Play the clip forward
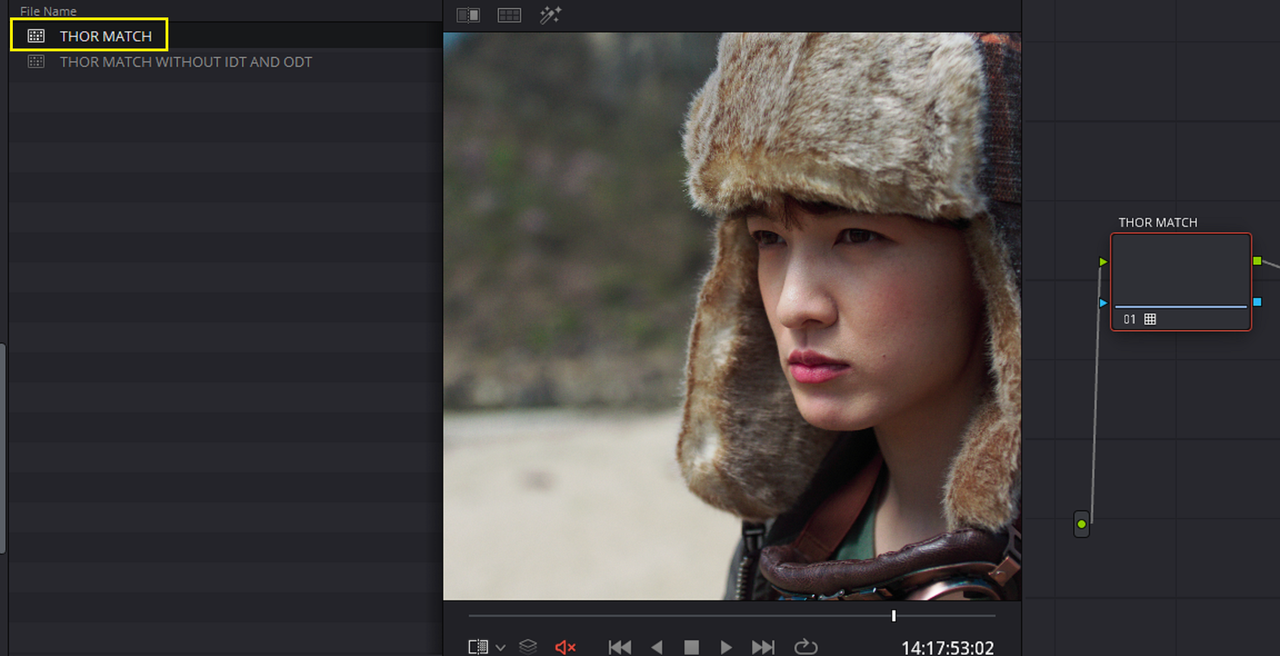Screen dimensions: 1280x656 pos(727,647)
